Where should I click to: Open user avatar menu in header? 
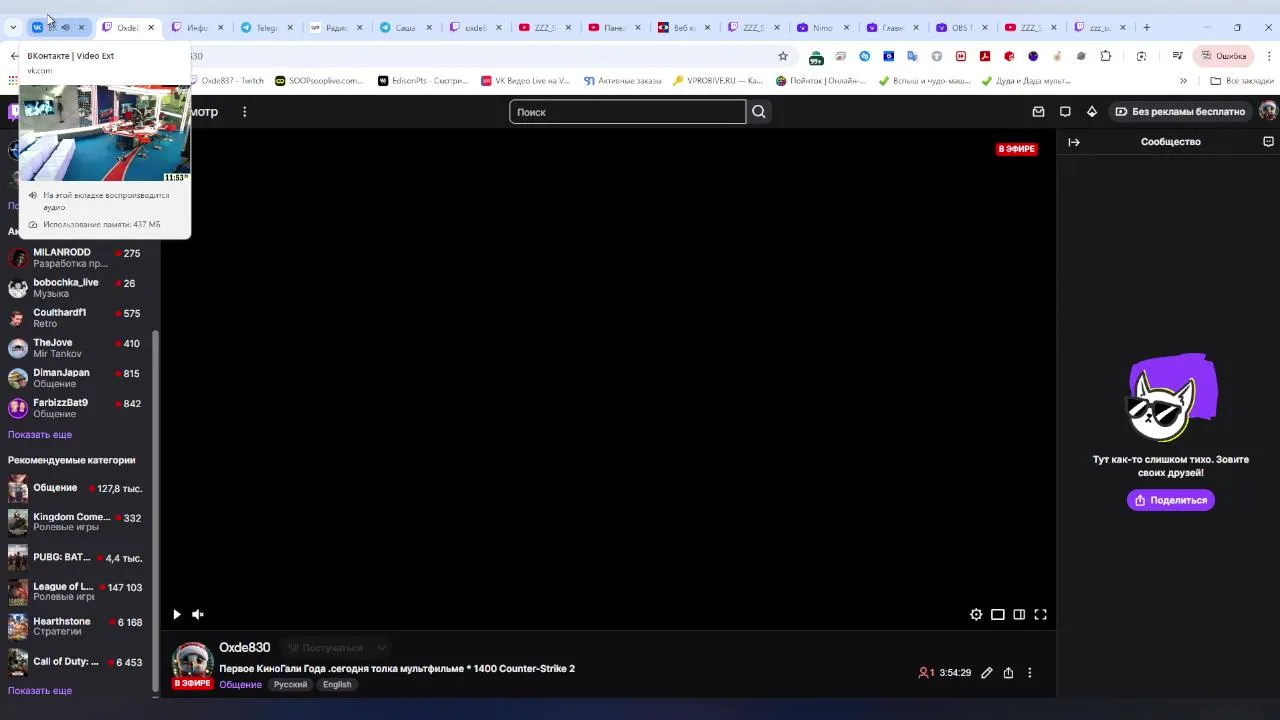coord(1268,111)
